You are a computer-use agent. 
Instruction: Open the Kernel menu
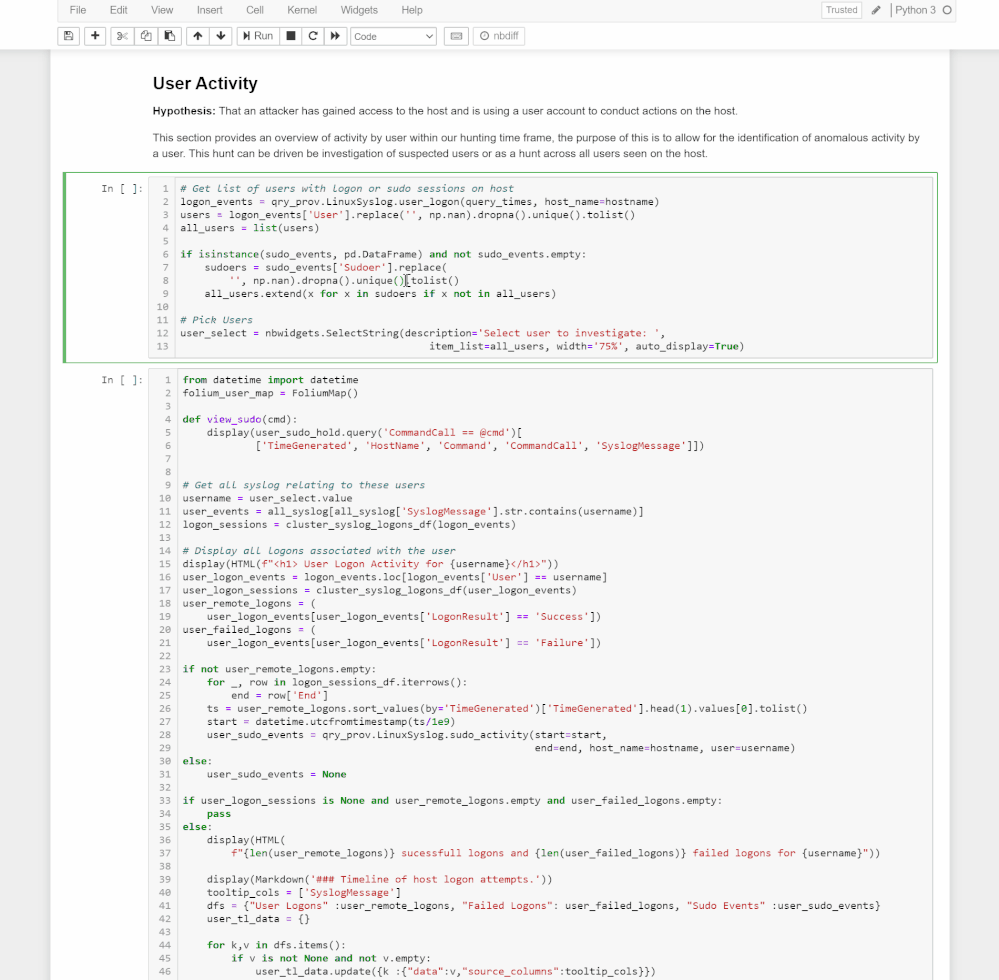point(302,10)
